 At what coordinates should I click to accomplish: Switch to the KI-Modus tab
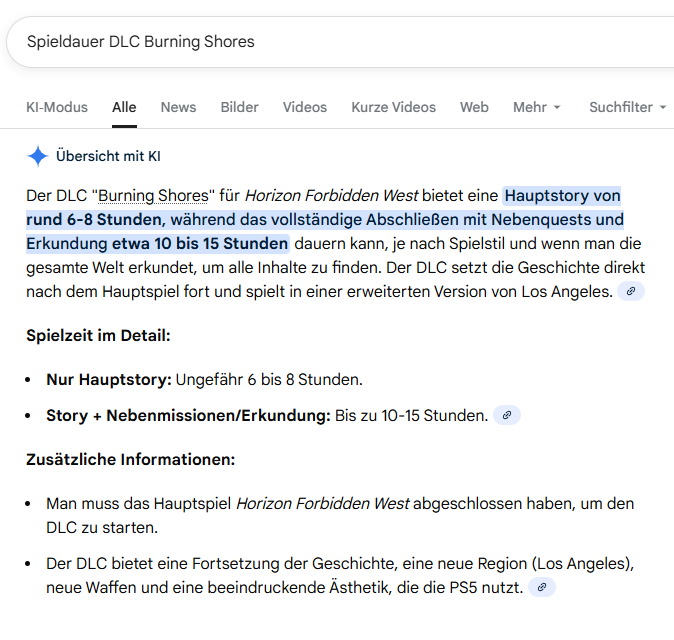pos(57,107)
